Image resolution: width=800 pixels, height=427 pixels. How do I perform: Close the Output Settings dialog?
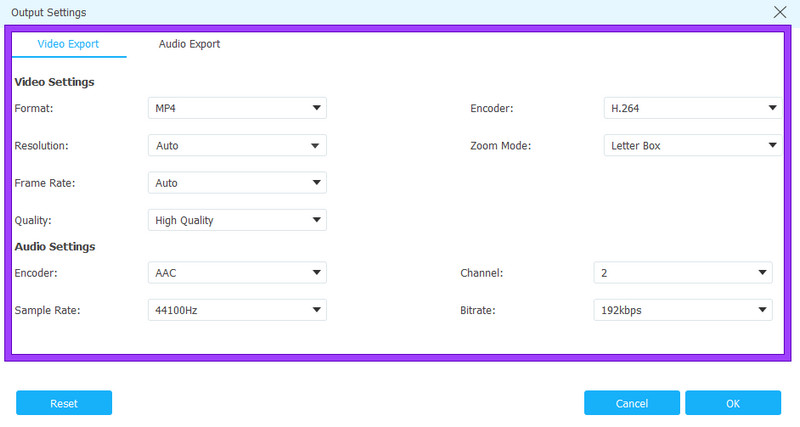pos(780,12)
